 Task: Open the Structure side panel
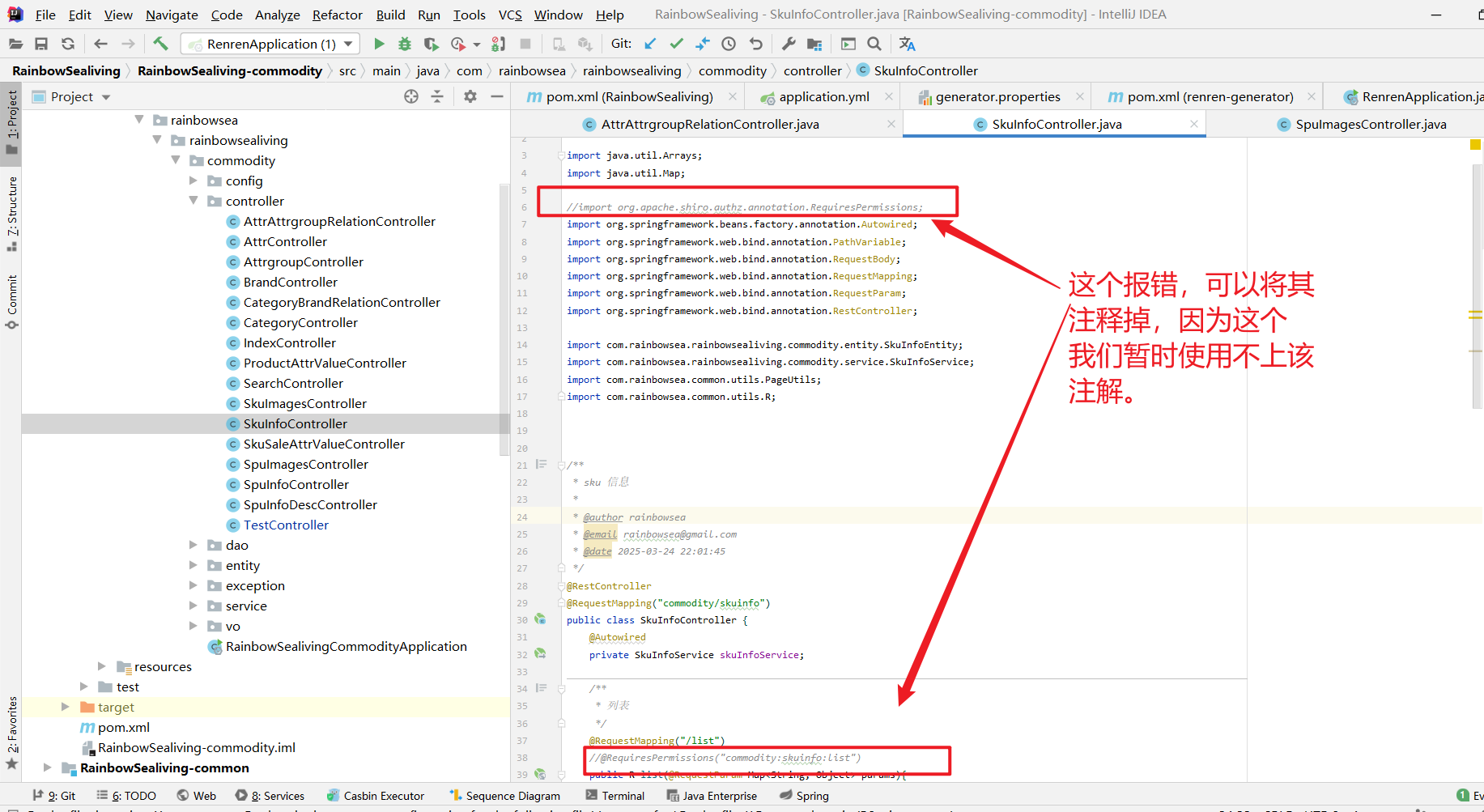11,214
